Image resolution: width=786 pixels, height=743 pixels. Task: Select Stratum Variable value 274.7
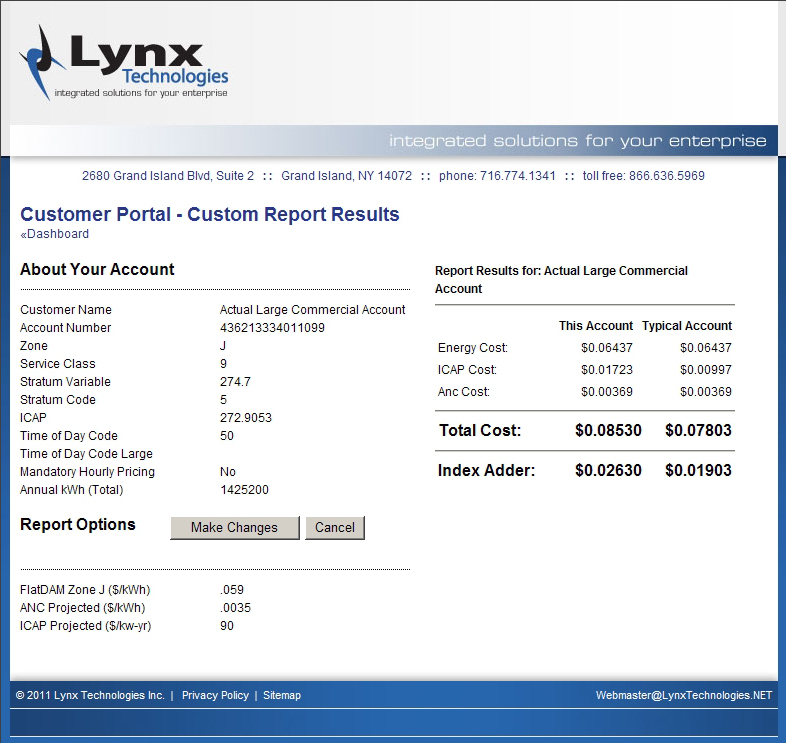[x=235, y=382]
